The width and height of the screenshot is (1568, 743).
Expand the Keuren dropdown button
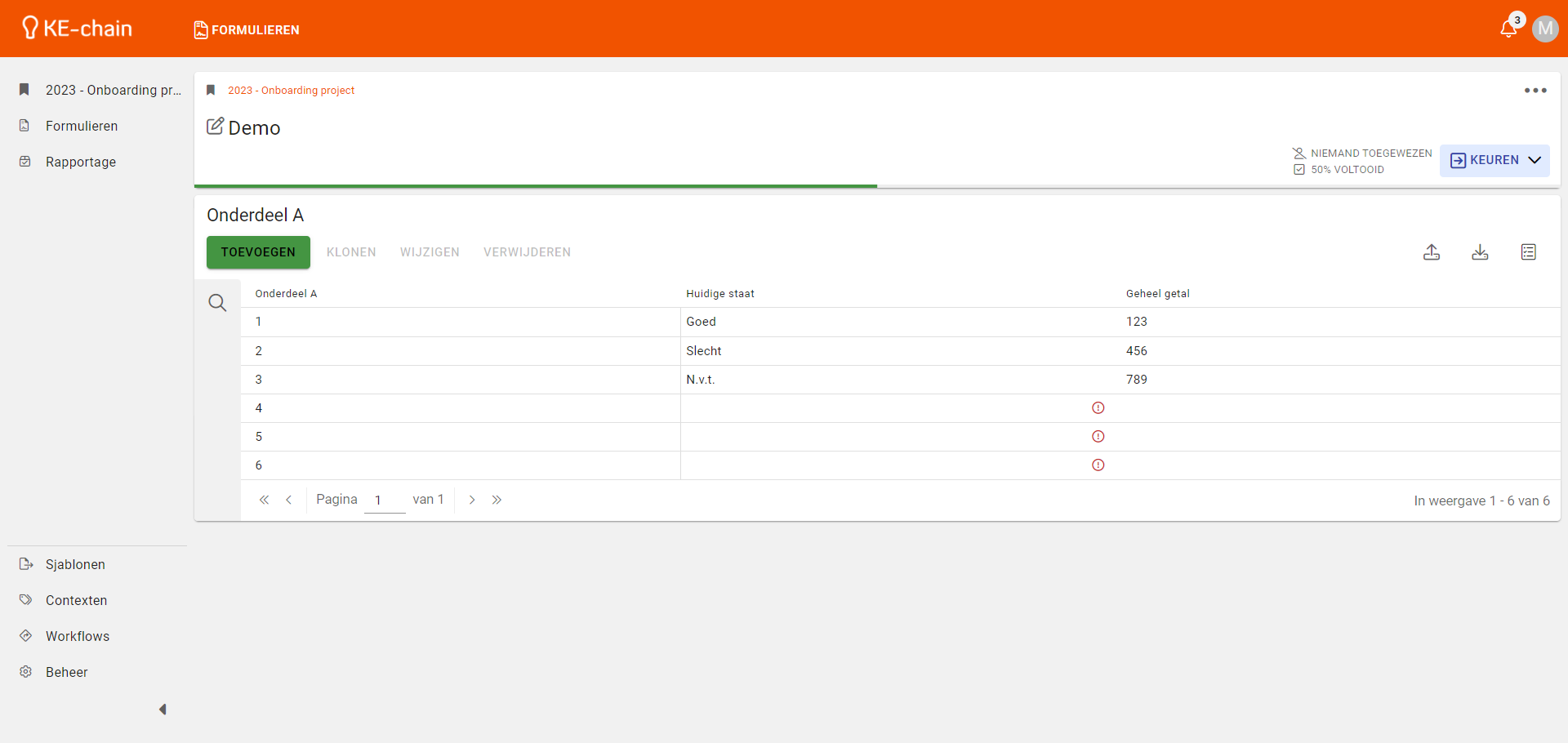[x=1494, y=161]
